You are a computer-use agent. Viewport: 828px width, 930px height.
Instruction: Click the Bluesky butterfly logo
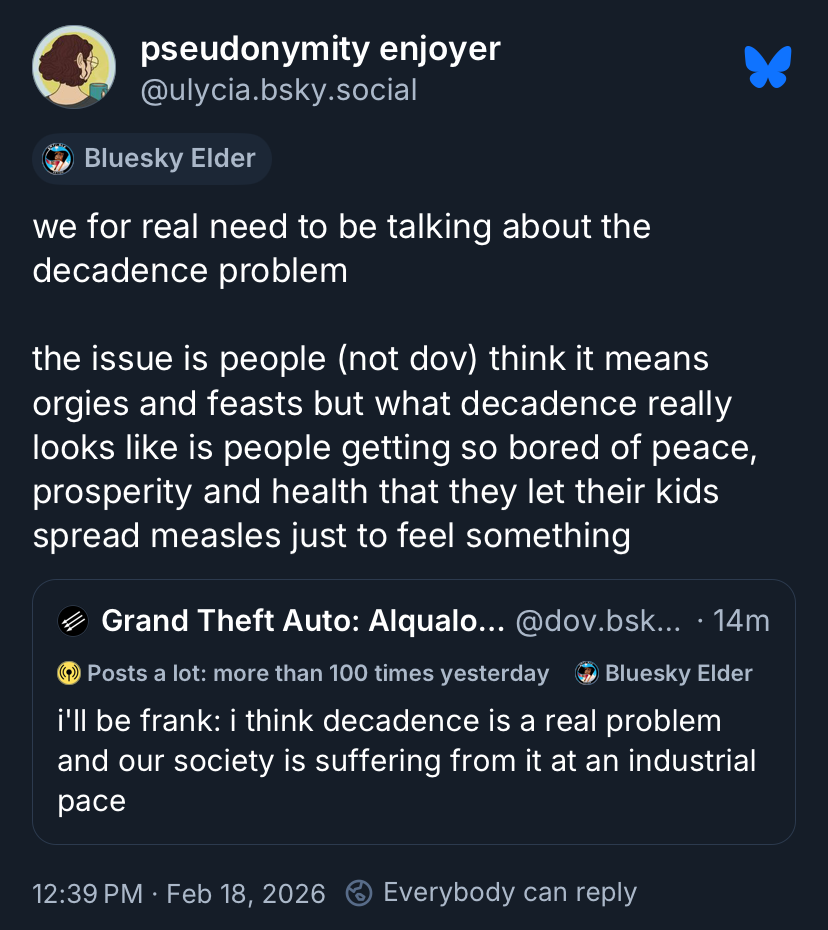(768, 67)
